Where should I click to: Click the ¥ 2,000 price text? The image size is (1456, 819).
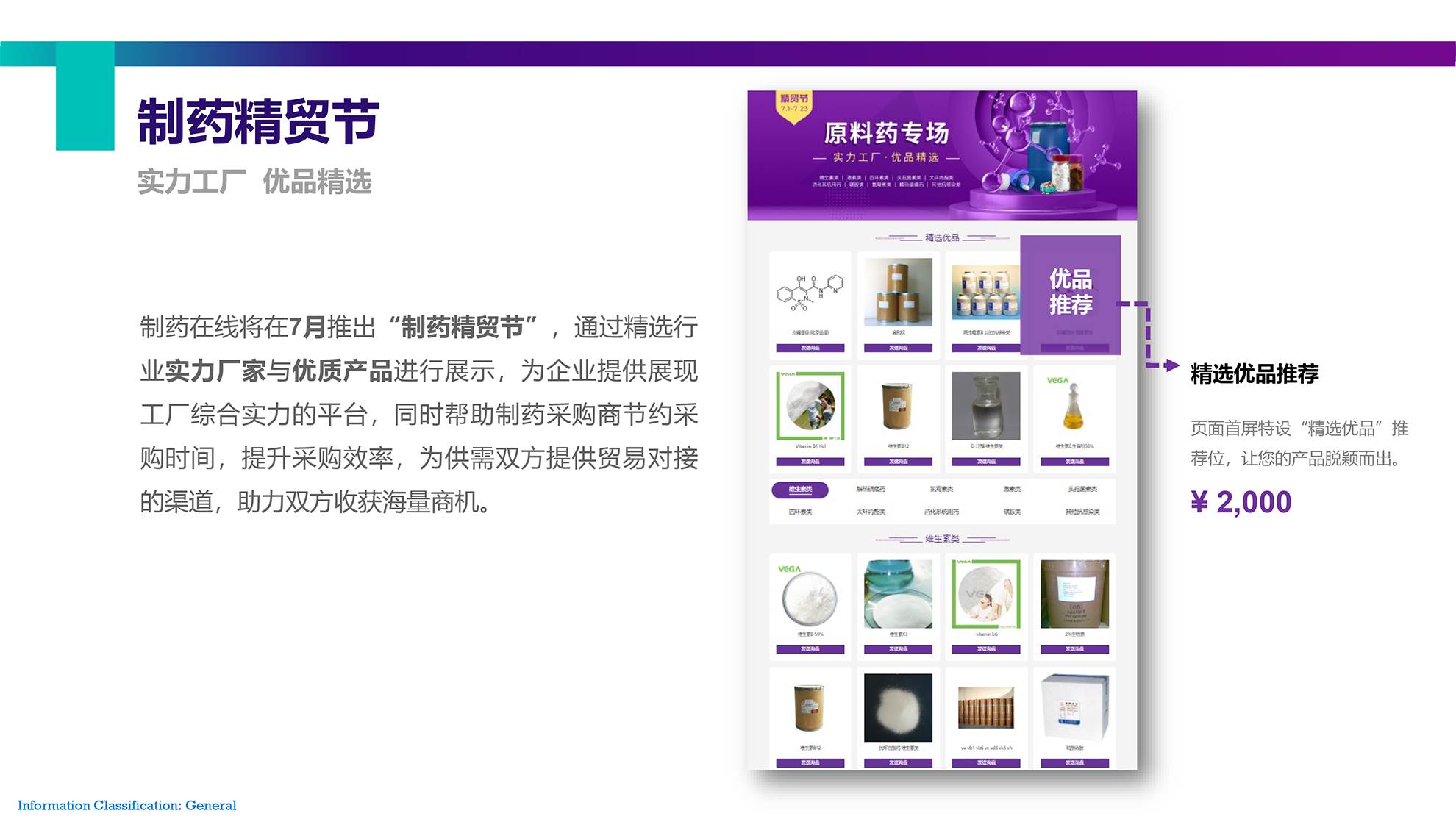tap(1241, 502)
